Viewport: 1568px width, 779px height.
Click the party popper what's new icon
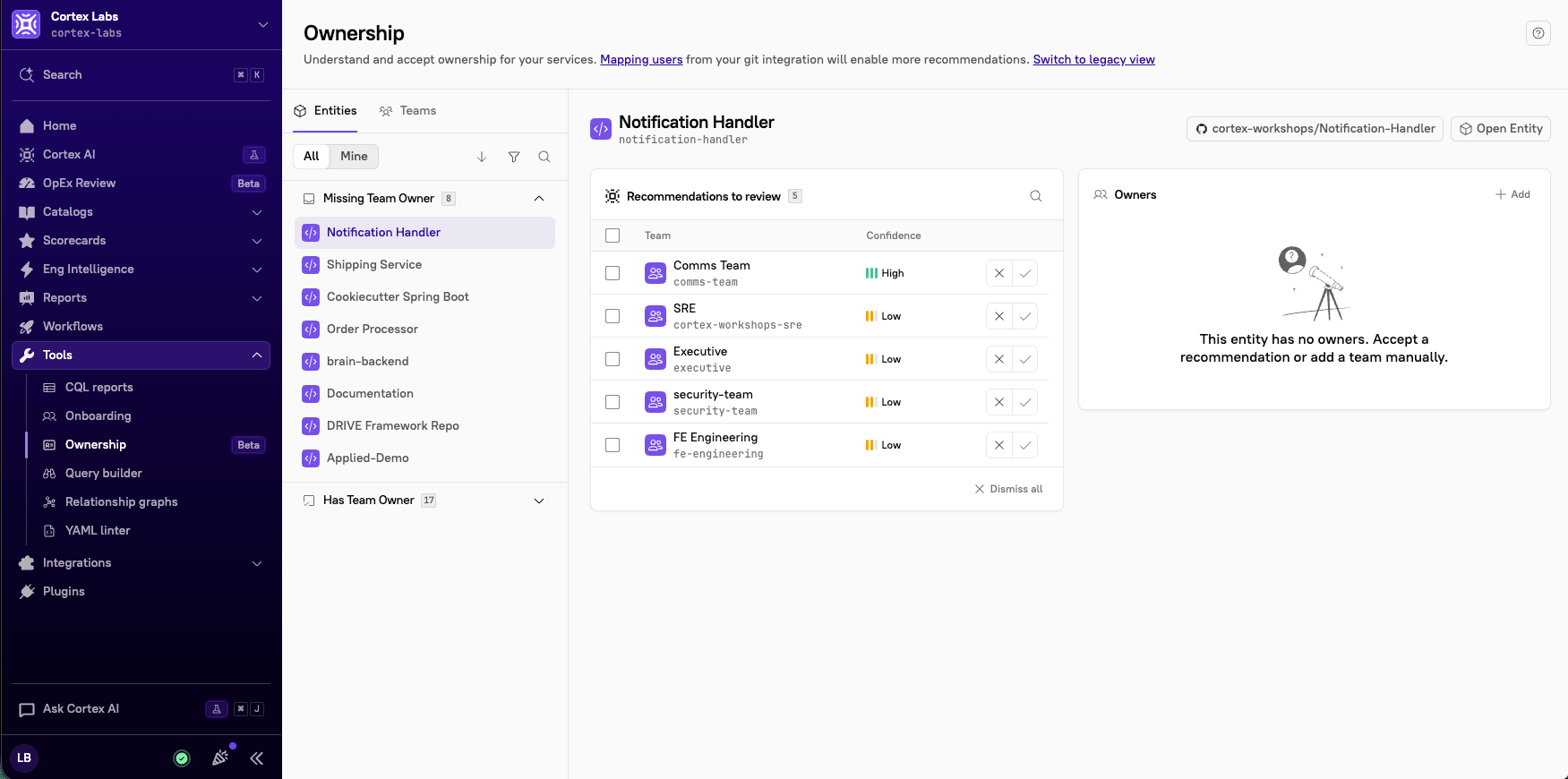[x=220, y=758]
